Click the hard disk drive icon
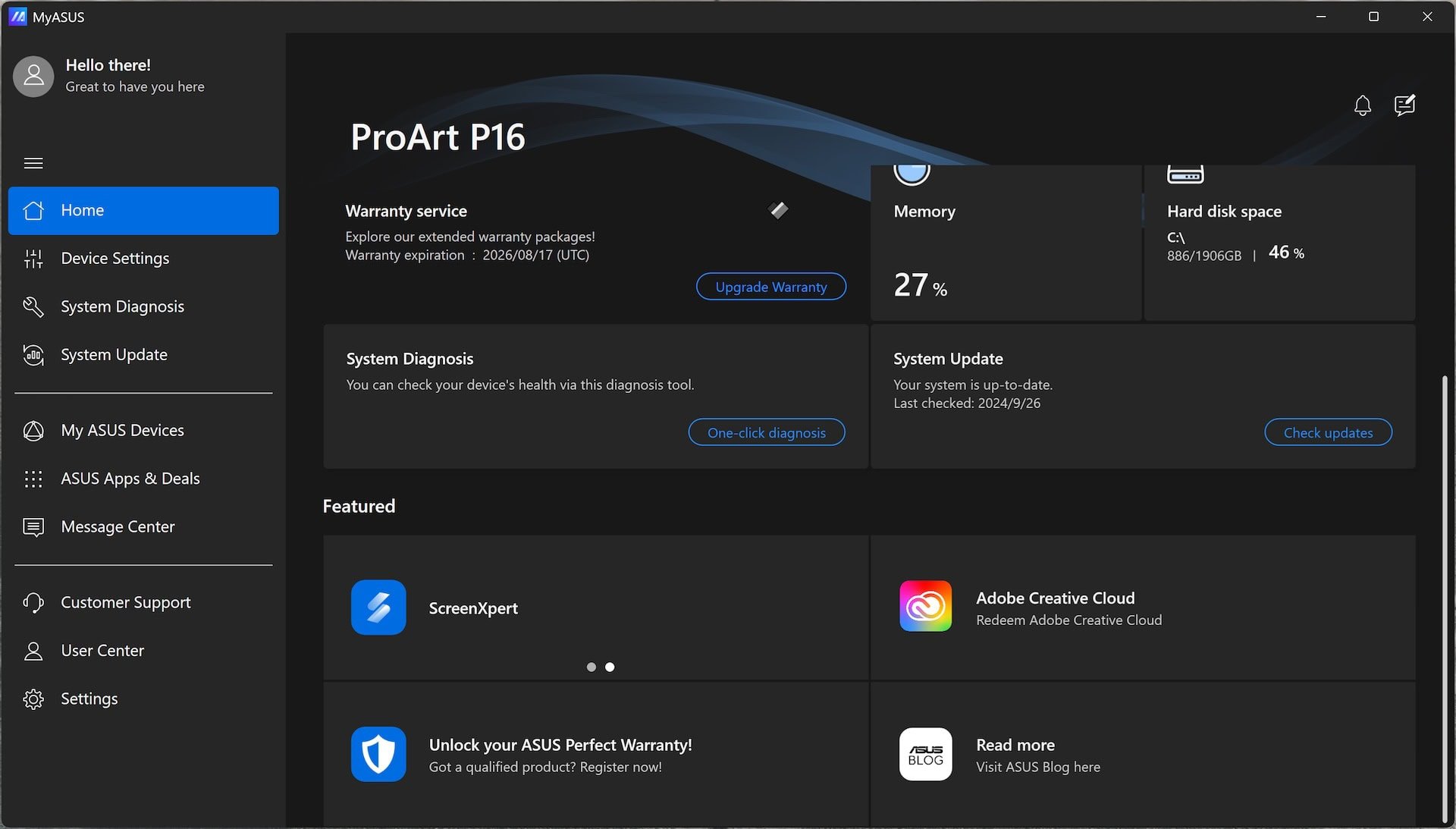The height and width of the screenshot is (829, 1456). [1185, 174]
